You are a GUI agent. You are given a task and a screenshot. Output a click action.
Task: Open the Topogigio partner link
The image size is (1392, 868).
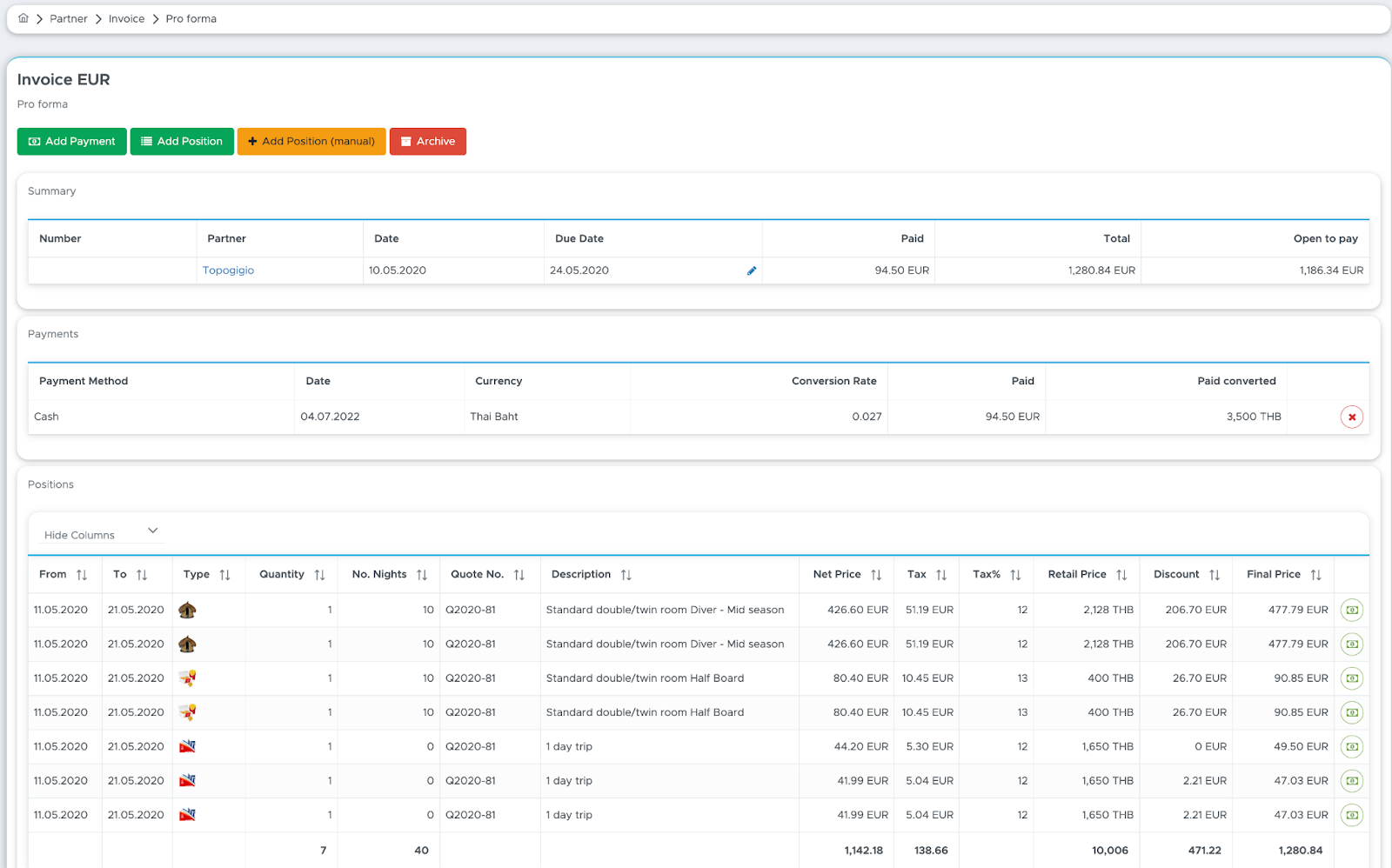click(x=229, y=270)
